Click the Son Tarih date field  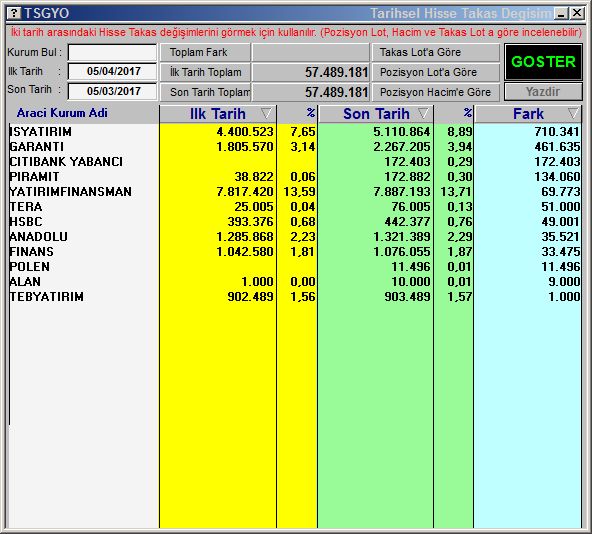click(113, 91)
